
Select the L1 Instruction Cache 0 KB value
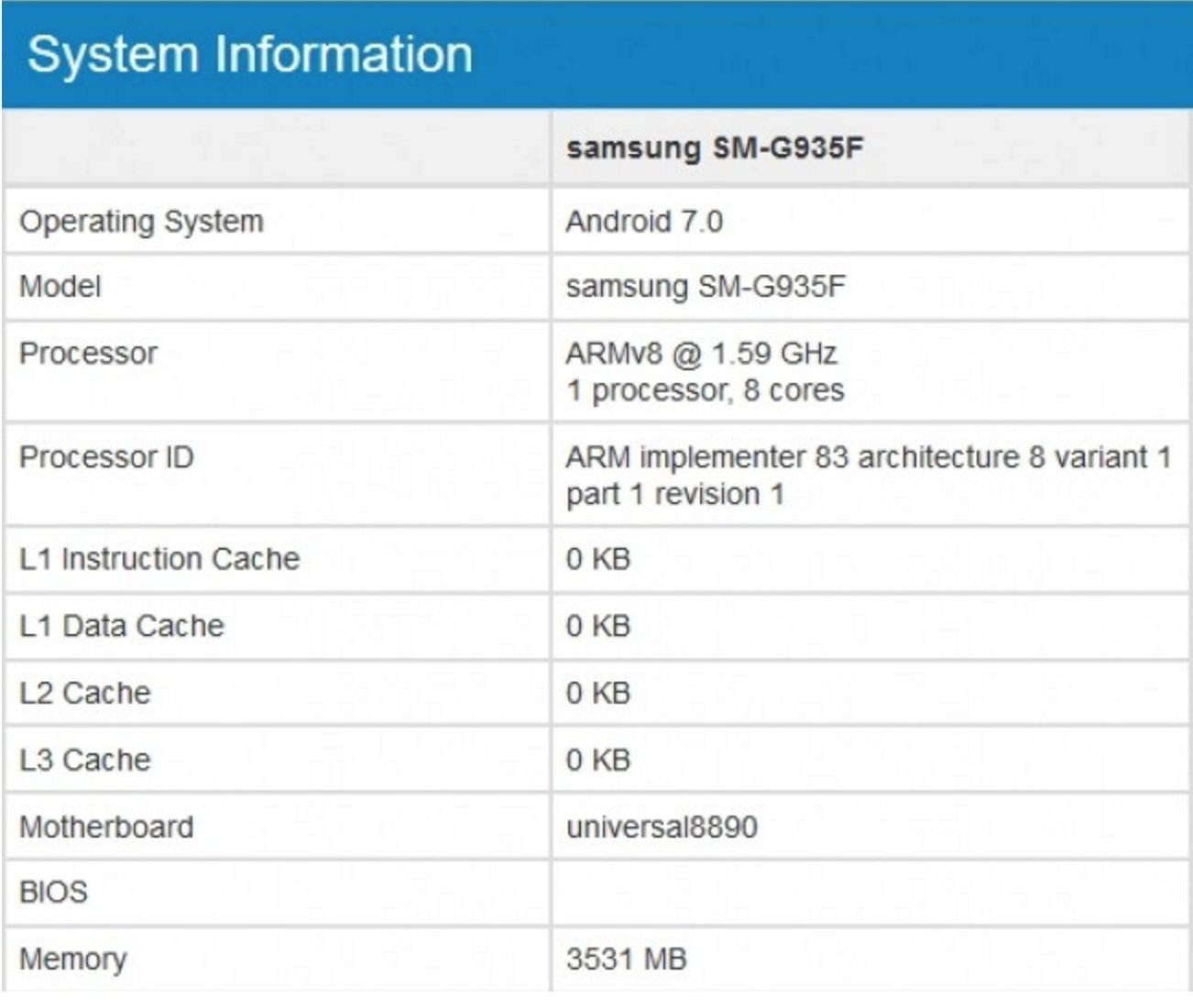click(x=597, y=559)
